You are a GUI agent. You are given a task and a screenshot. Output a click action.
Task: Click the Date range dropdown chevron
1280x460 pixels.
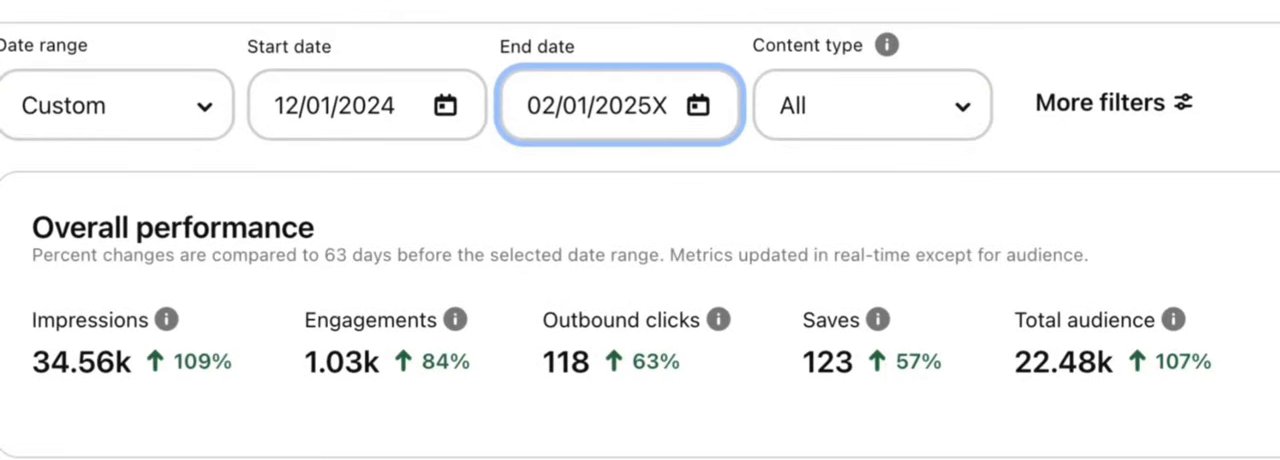click(205, 106)
